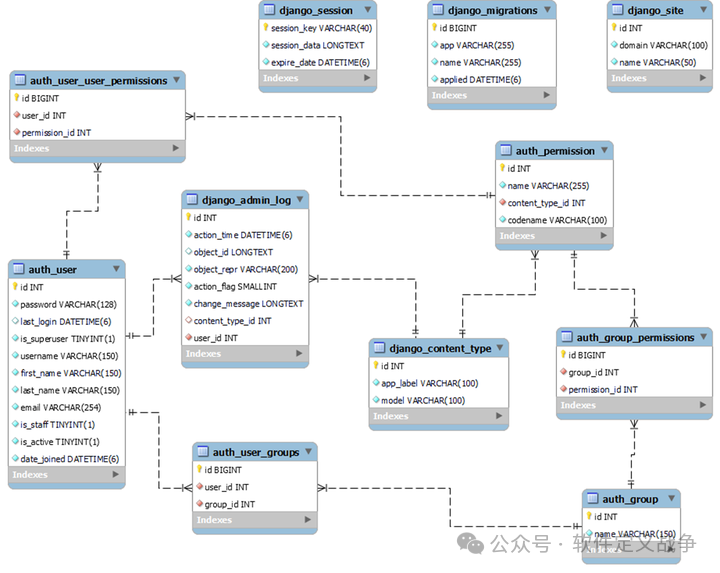Select the date_joined DATETIME(6) column
This screenshot has height=573, width=720.
pyautogui.click(x=67, y=459)
